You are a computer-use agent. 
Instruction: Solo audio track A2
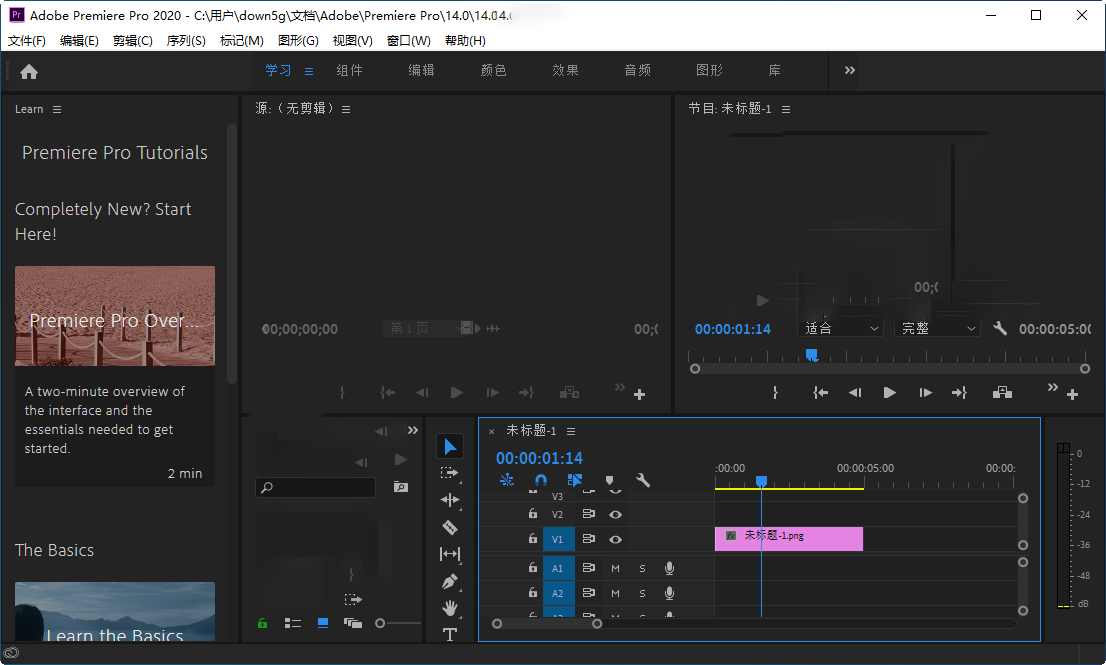642,594
